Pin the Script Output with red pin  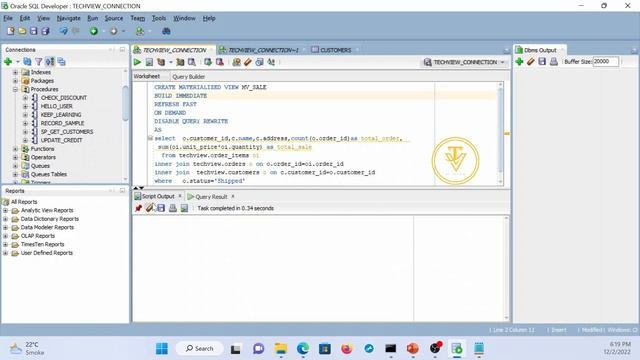tap(138, 208)
